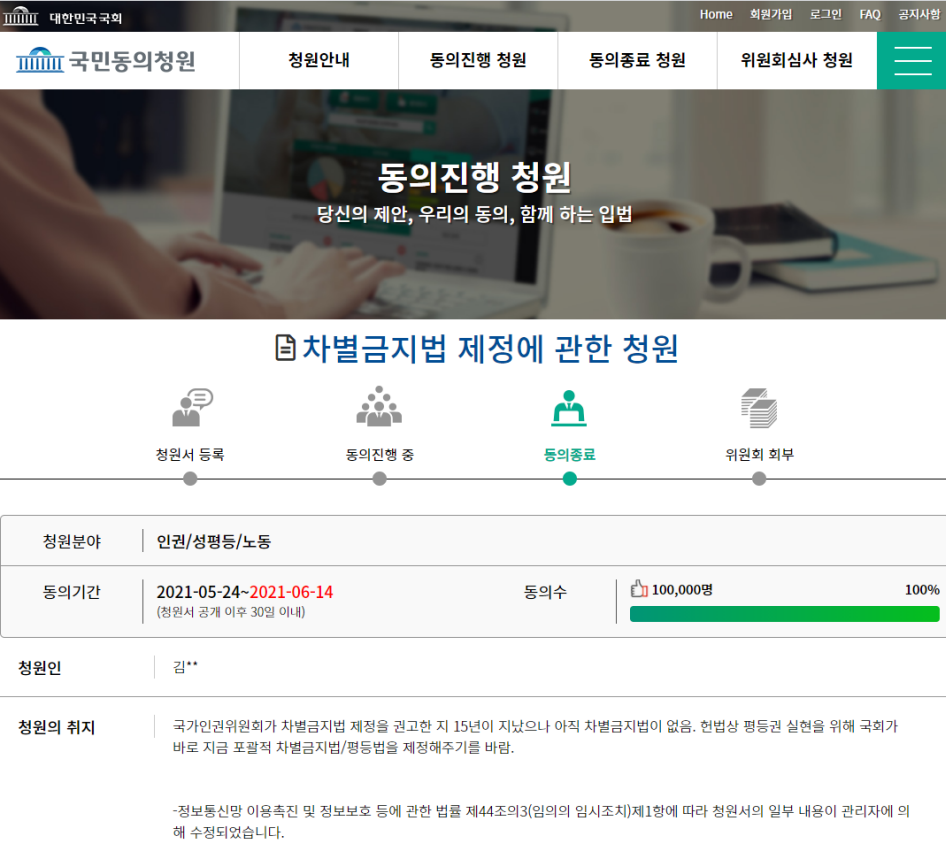The width and height of the screenshot is (946, 850).
Task: Switch to the 위원회심사 청원 menu
Action: (x=797, y=60)
